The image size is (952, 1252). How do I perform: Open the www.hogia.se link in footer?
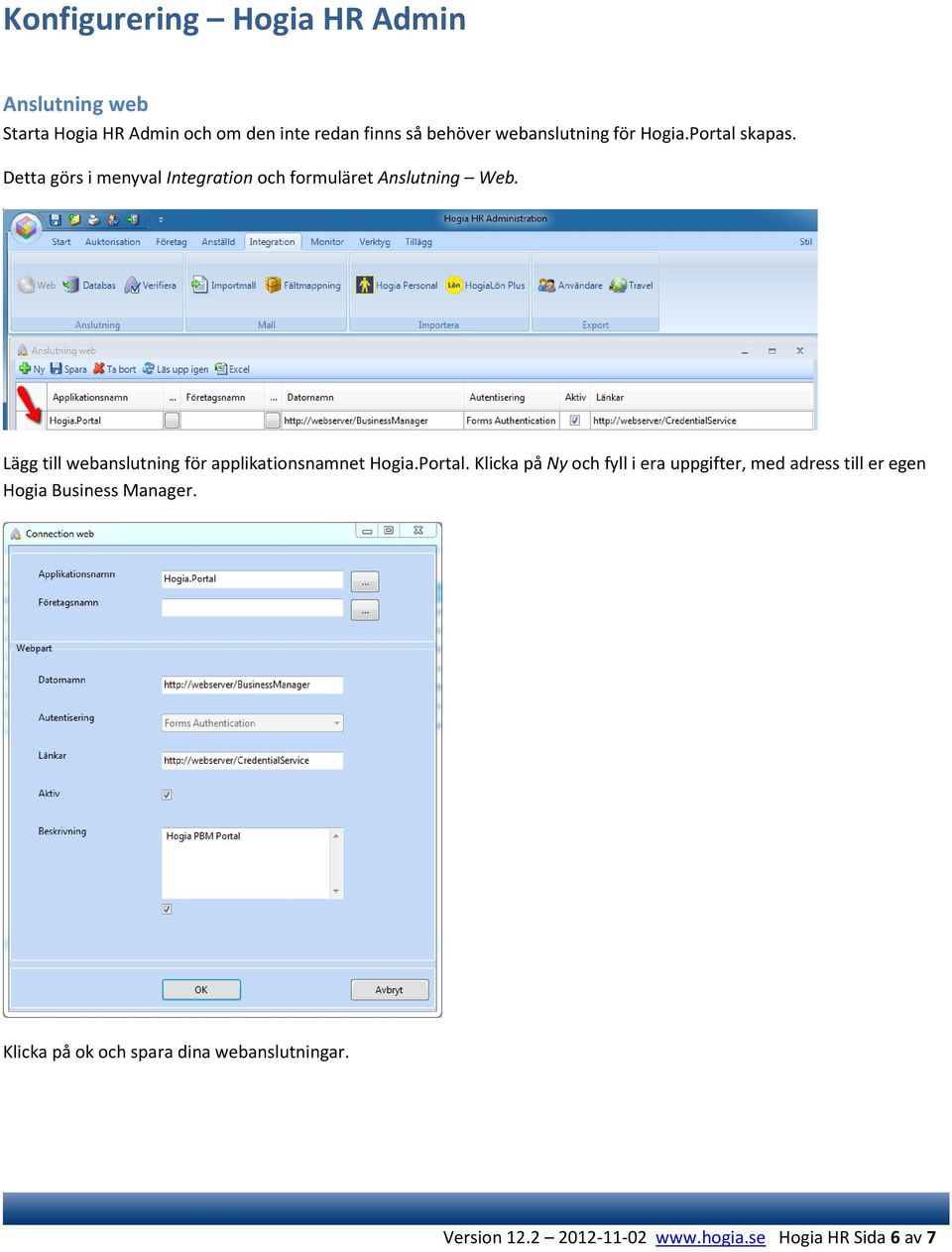710,1237
